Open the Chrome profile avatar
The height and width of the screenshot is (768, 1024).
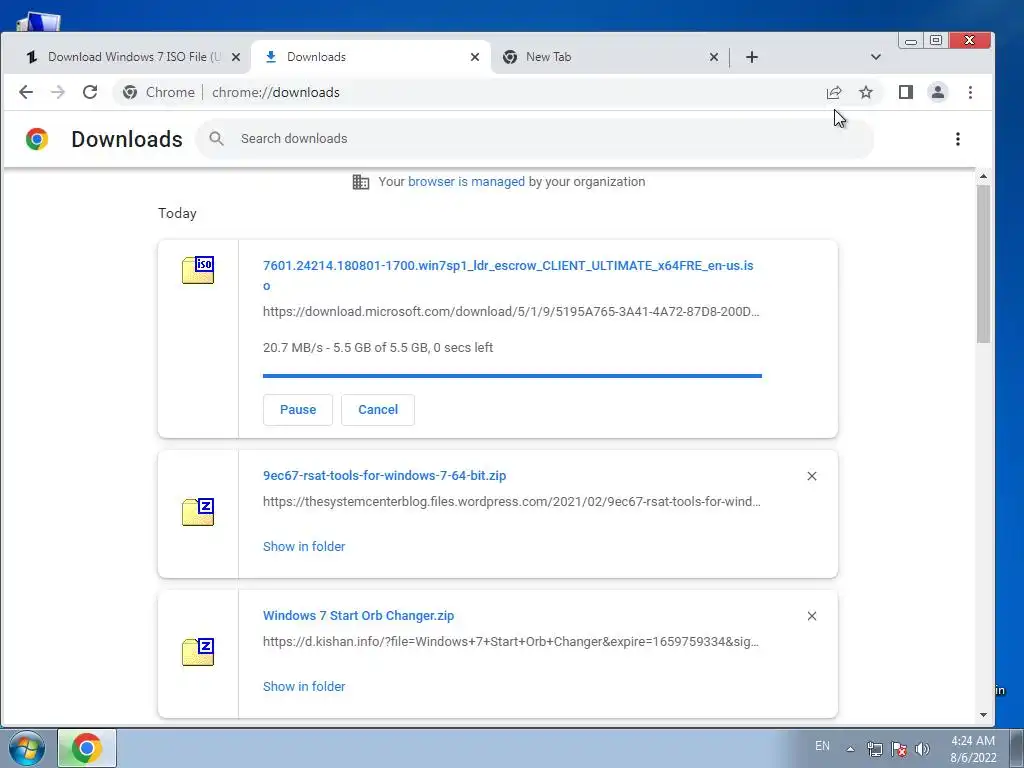click(938, 92)
